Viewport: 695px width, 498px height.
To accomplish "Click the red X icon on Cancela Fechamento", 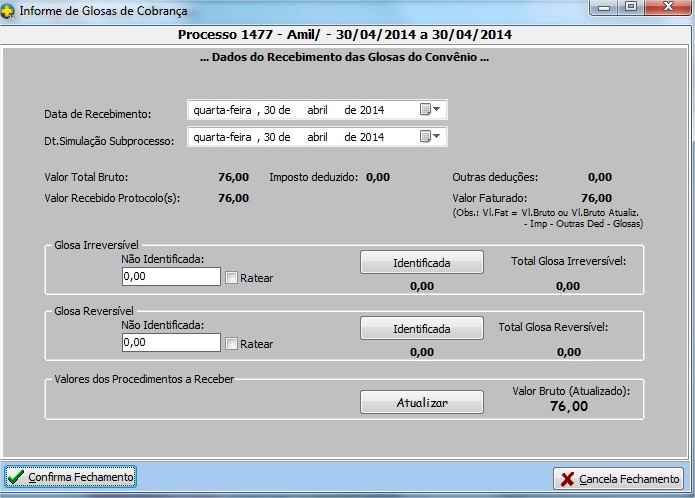I will (x=567, y=478).
